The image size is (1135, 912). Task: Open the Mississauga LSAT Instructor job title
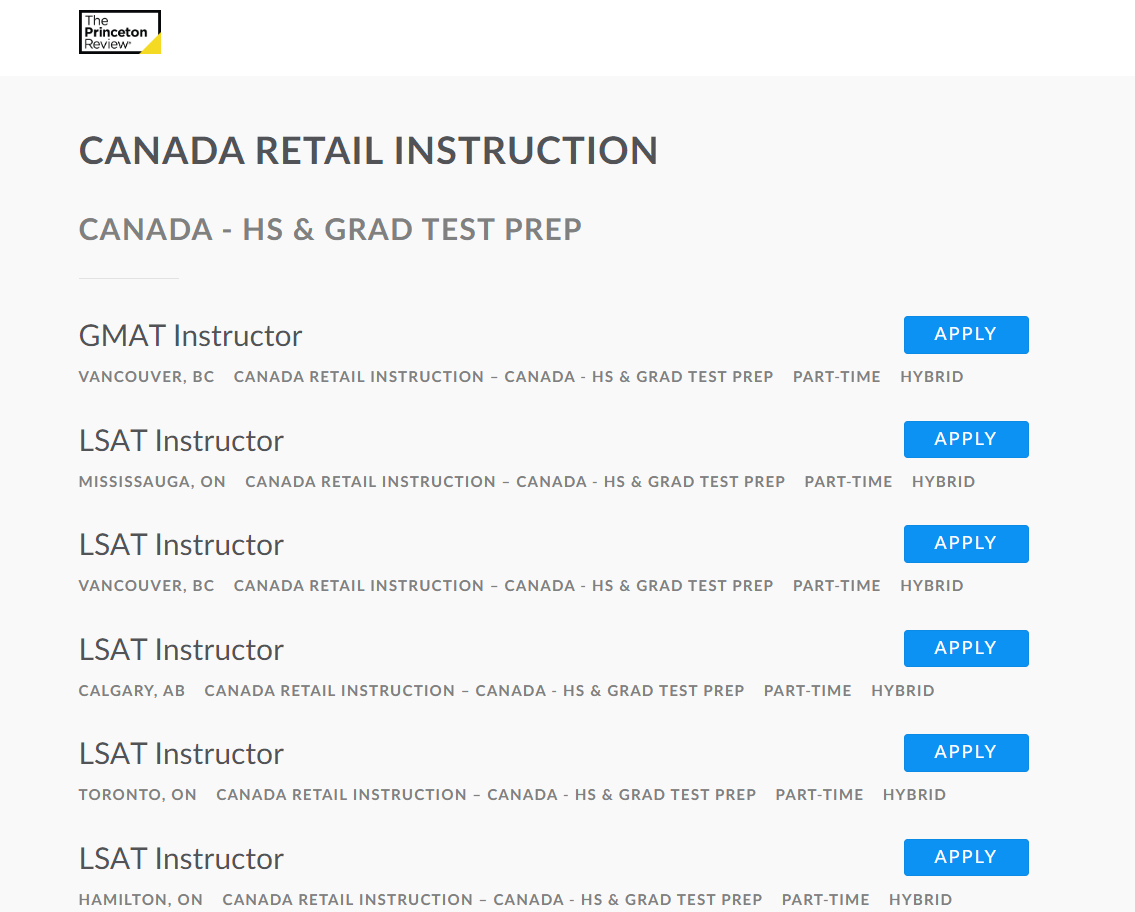tap(181, 441)
